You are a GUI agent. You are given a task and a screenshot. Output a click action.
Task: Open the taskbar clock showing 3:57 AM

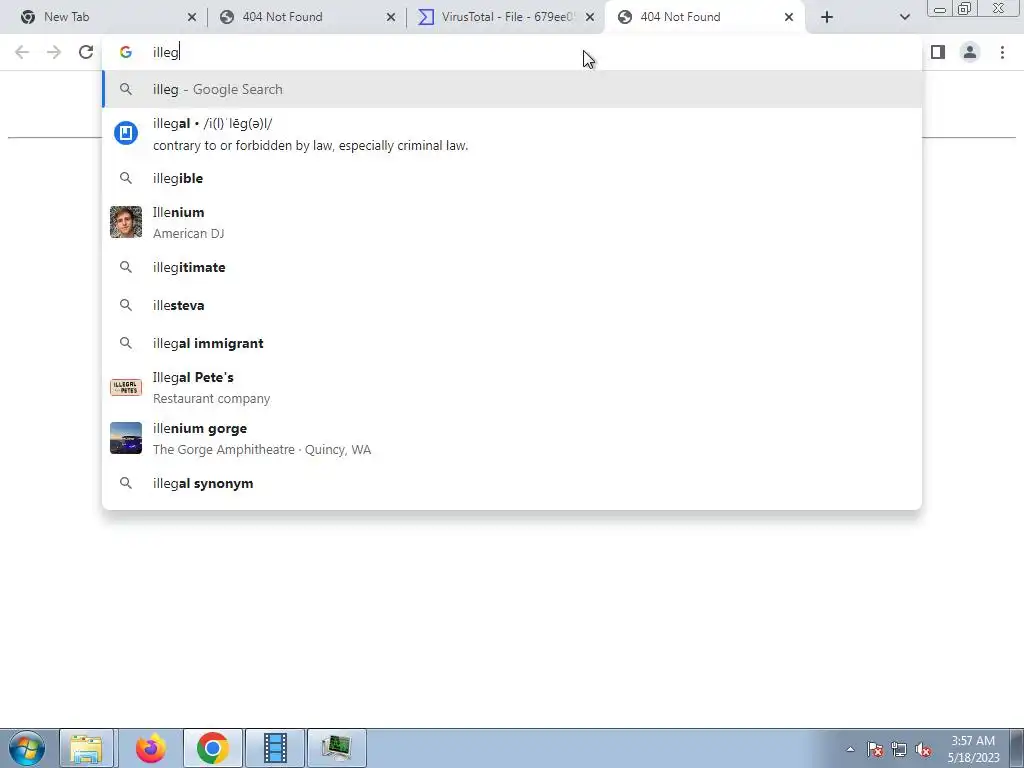[x=973, y=749]
